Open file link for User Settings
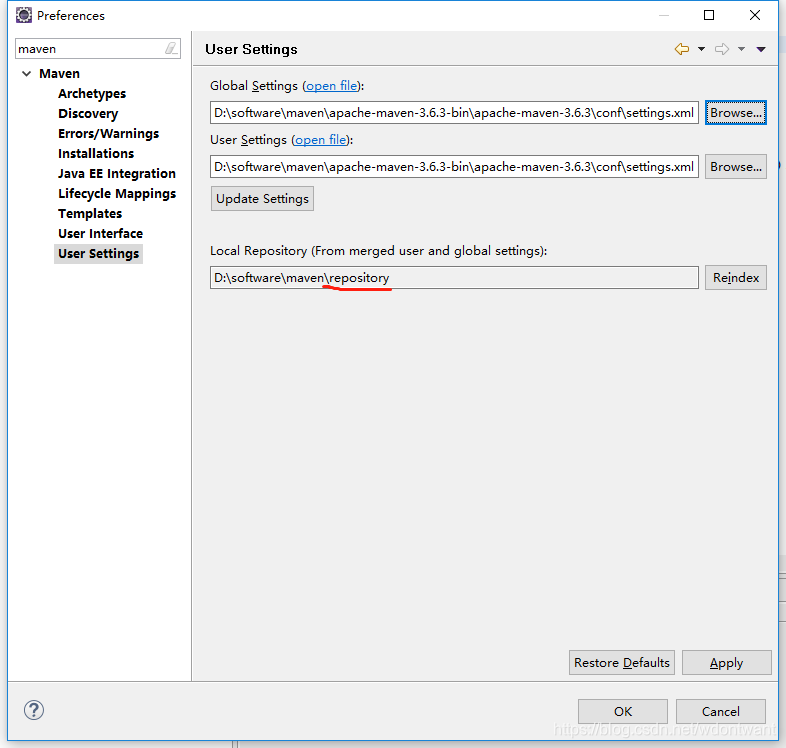Image resolution: width=786 pixels, height=748 pixels. pos(320,140)
